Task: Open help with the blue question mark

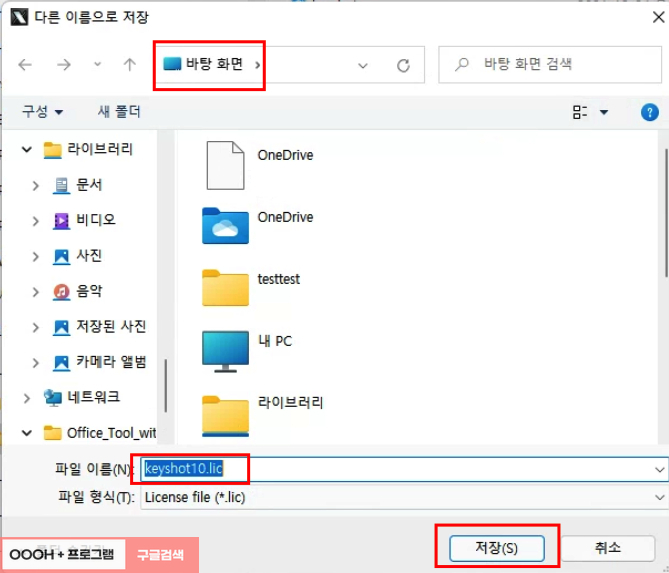Action: pos(649,113)
